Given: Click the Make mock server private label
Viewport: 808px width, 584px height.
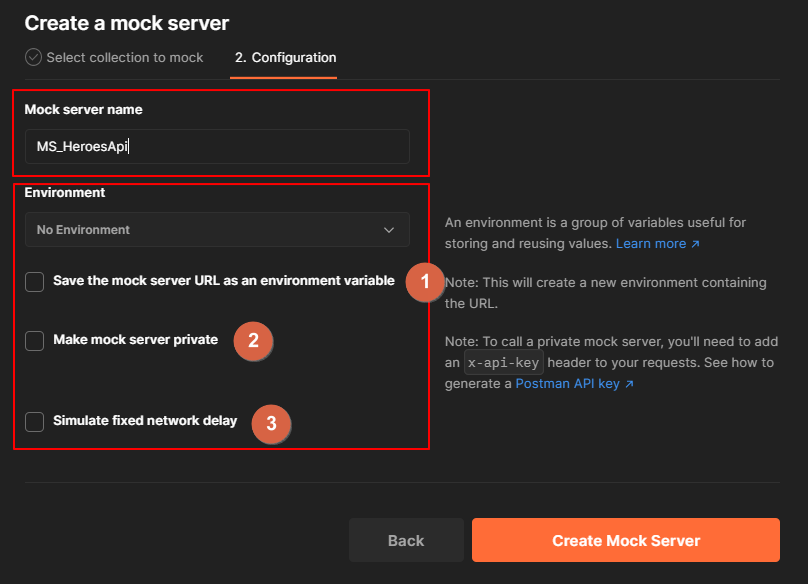Looking at the screenshot, I should click(136, 340).
